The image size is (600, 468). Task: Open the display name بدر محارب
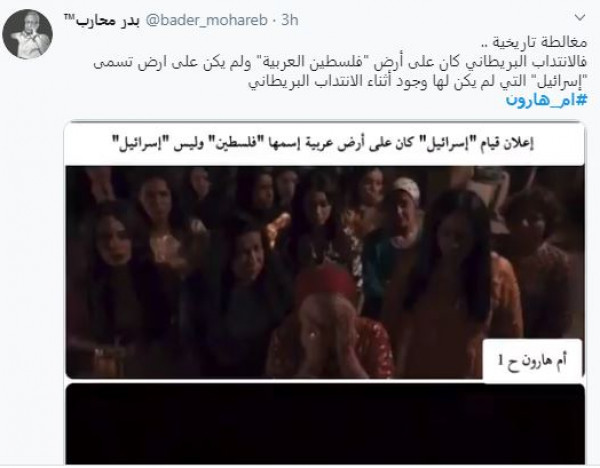pos(107,20)
